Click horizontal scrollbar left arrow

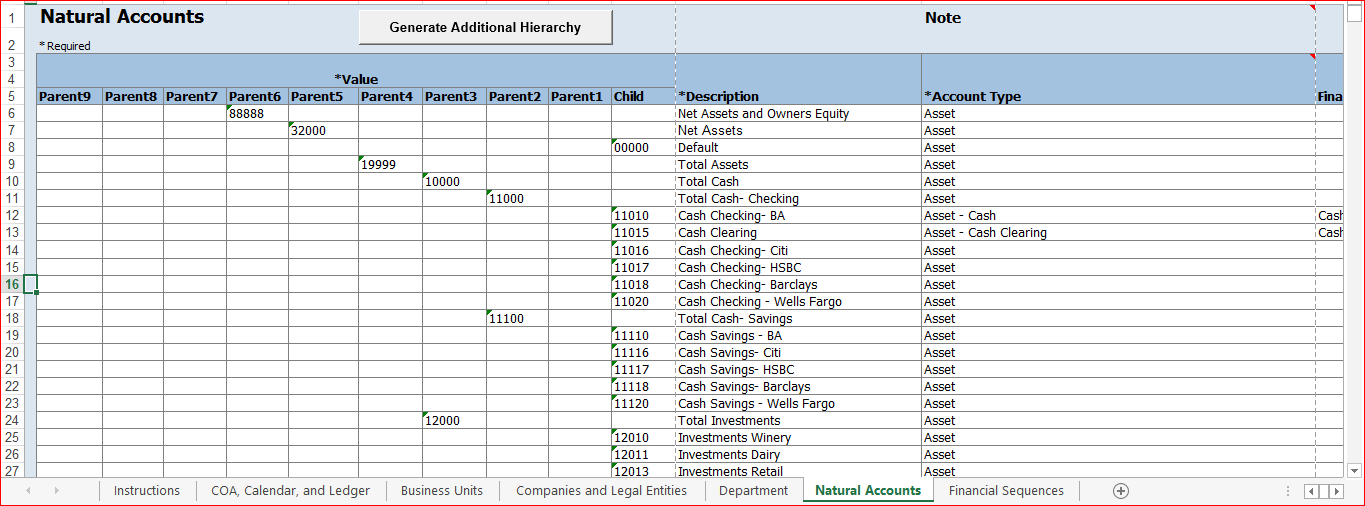point(1311,491)
